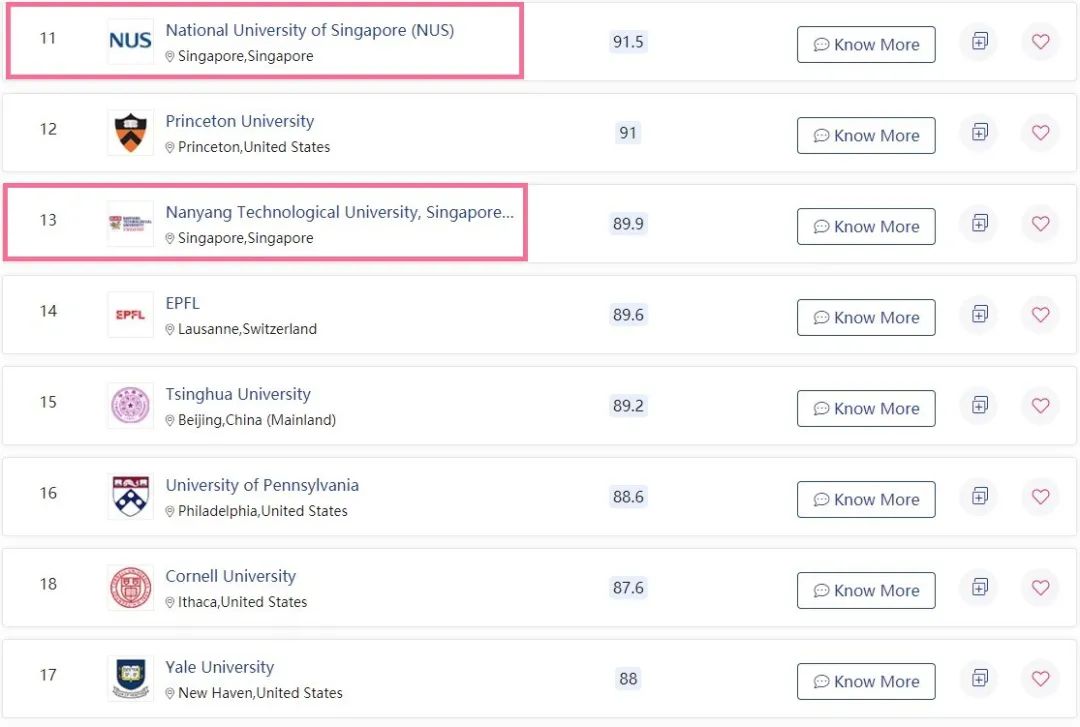Screen dimensions: 1080x727
Task: Add University of Pennsylvania to compare
Action: click(979, 497)
